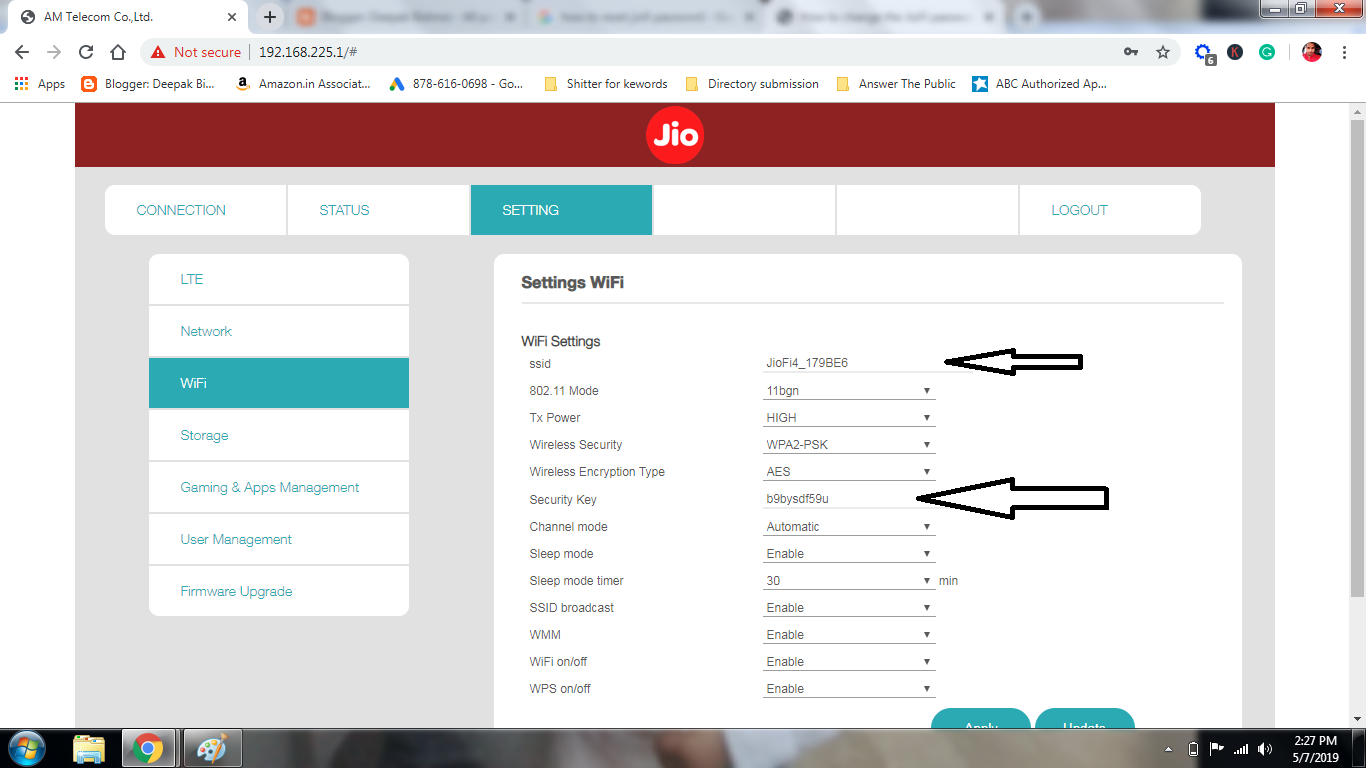This screenshot has height=768, width=1366.
Task: Bookmark this page with the star icon
Action: [x=1162, y=52]
